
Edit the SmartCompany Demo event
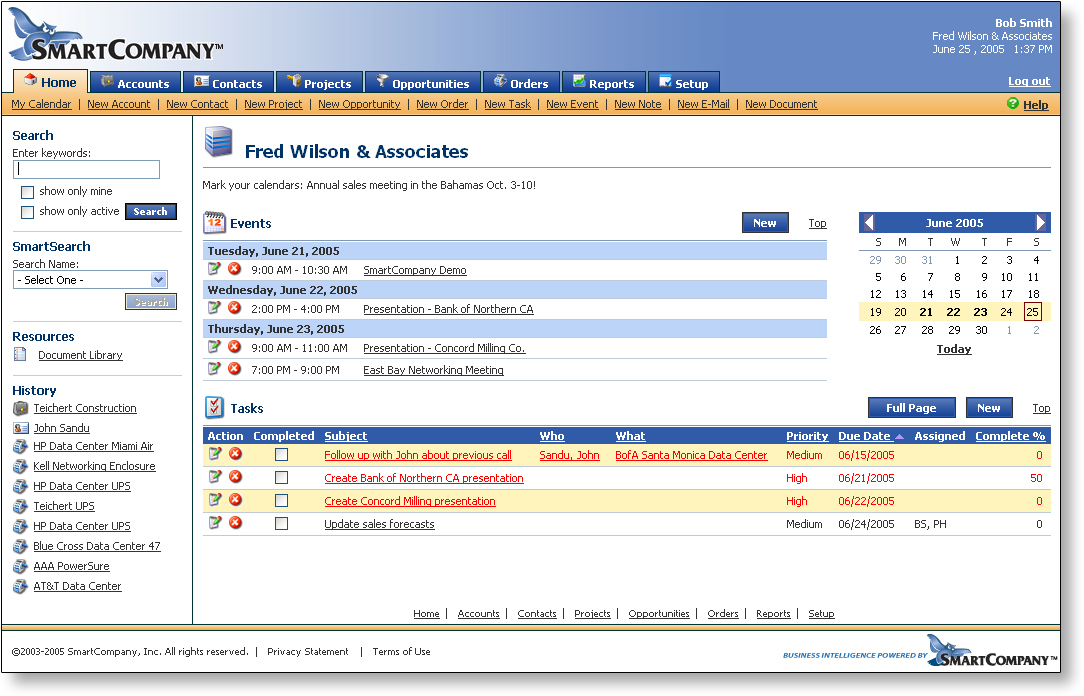click(214, 269)
